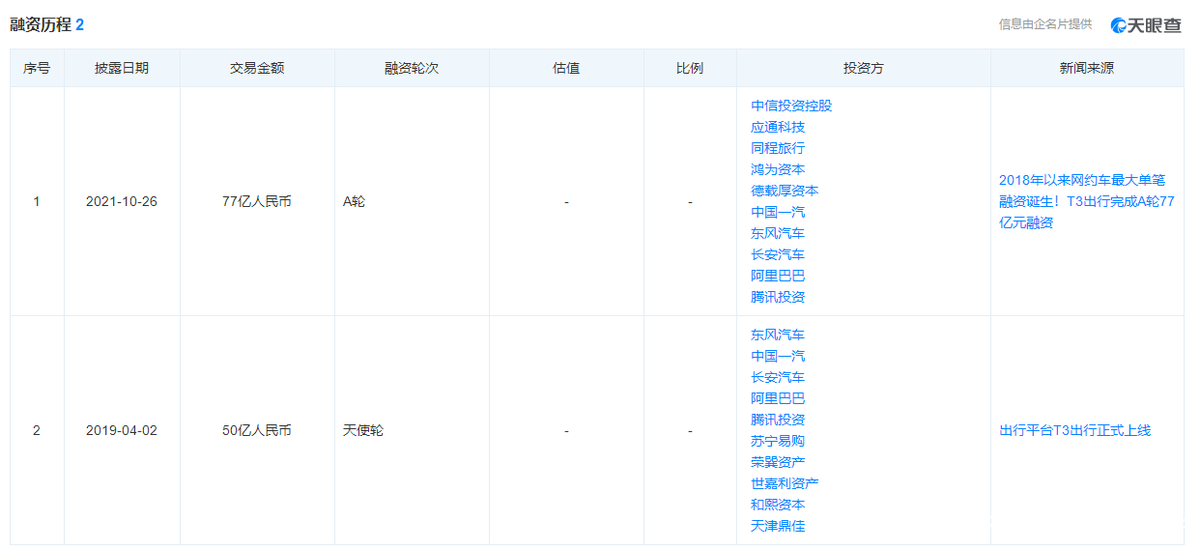Open the 应通科技 investor link
The height and width of the screenshot is (556, 1200).
pyautogui.click(x=778, y=127)
